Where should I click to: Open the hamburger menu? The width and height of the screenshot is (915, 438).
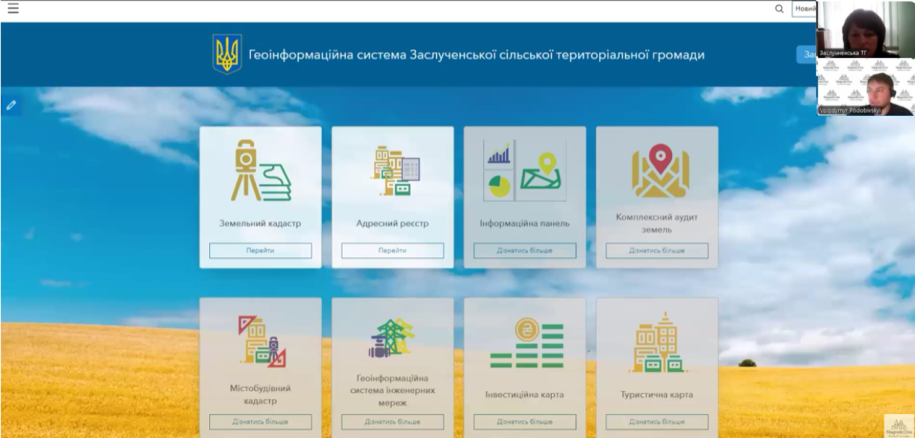(x=13, y=9)
